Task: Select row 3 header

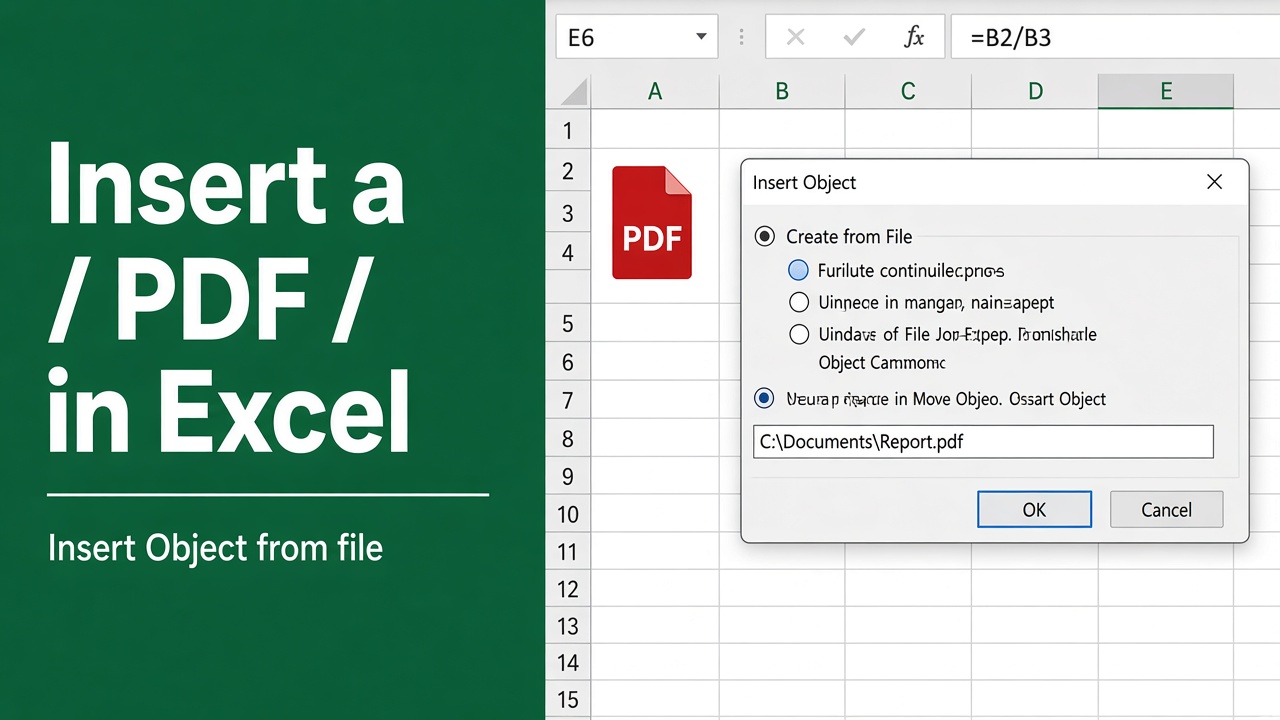Action: 568,213
